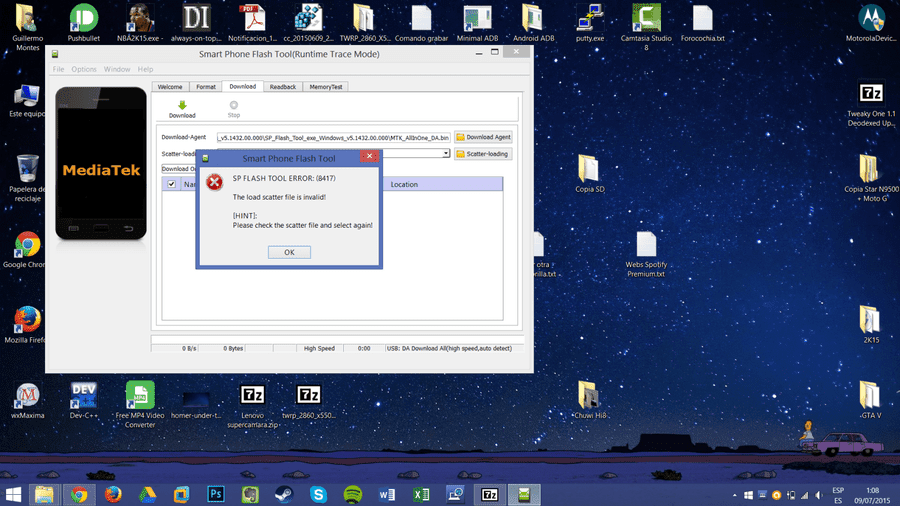Click OK in the error dialog
900x506 pixels.
(x=289, y=252)
